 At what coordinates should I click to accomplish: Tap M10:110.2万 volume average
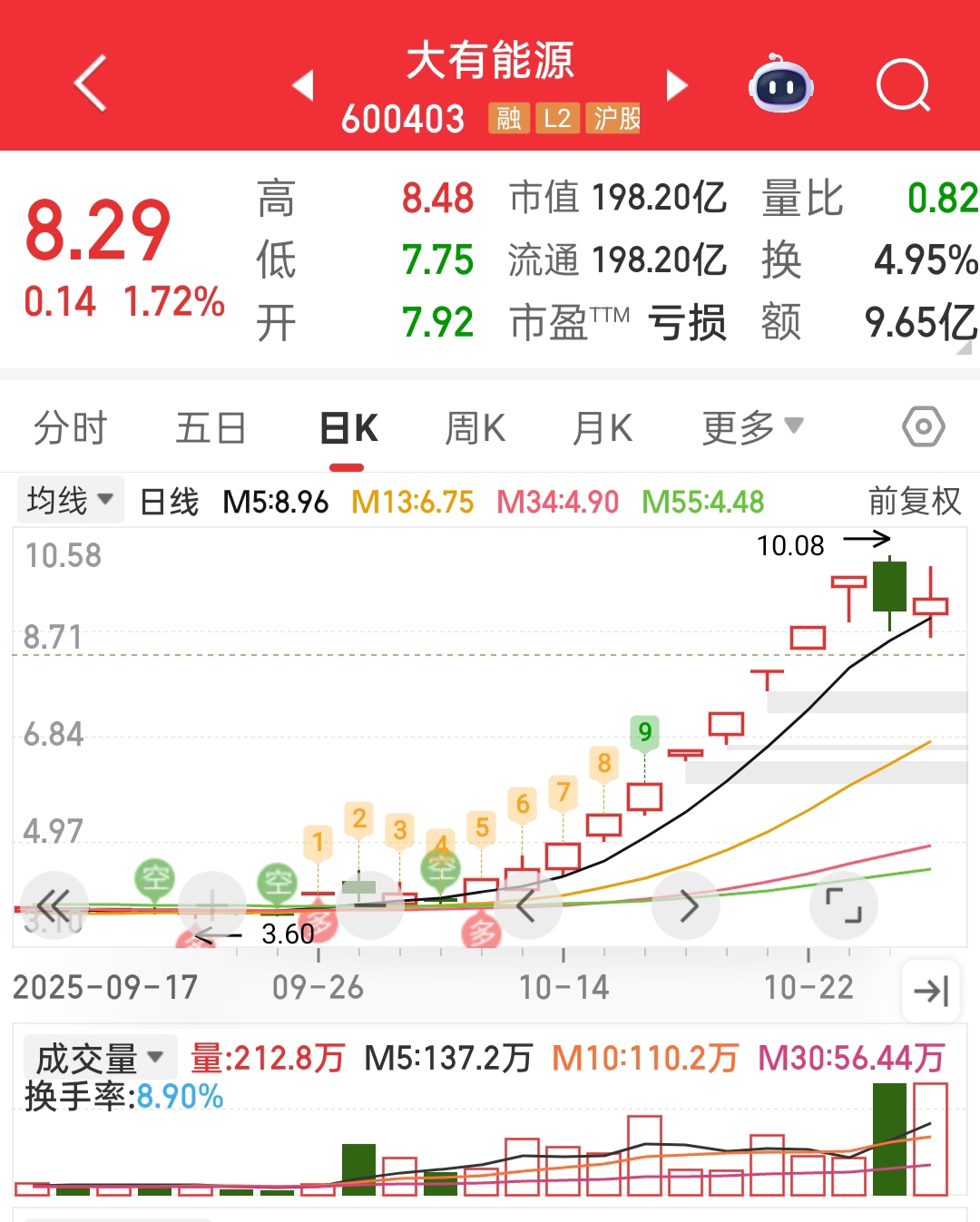645,1058
